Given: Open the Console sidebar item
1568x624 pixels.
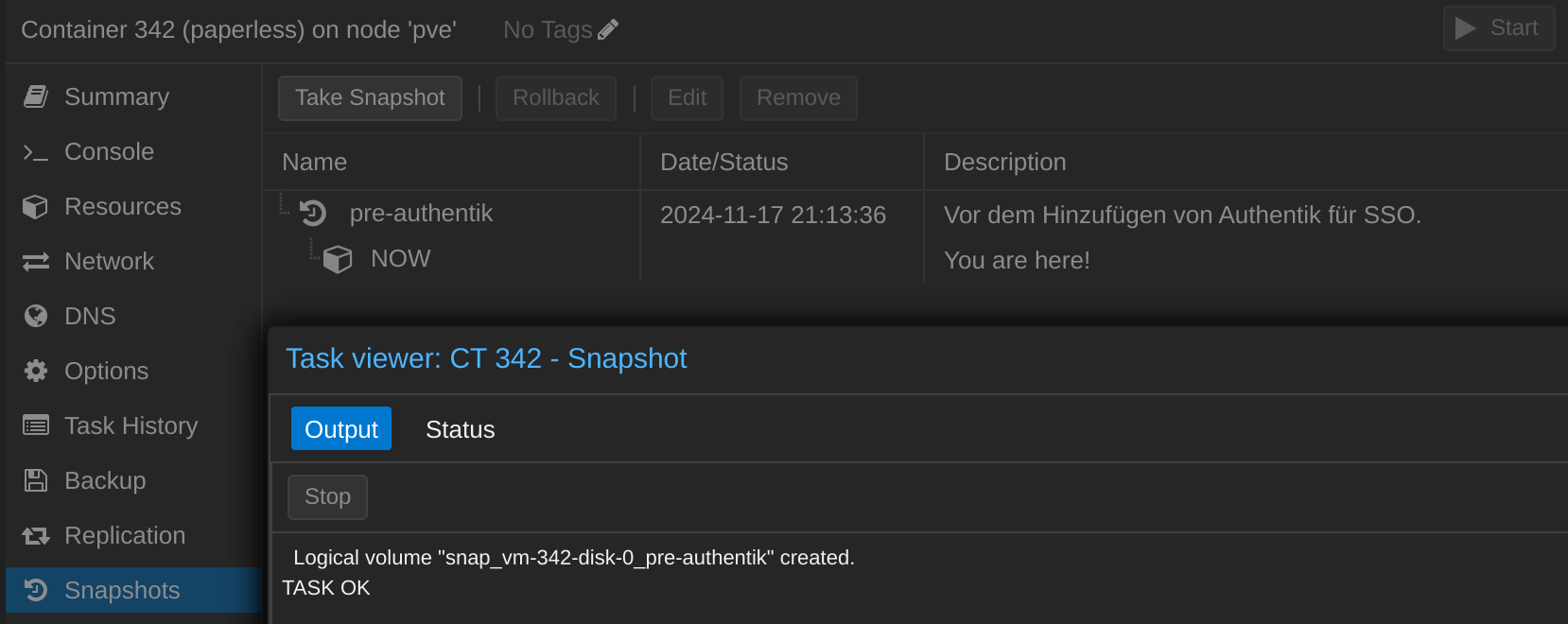Looking at the screenshot, I should [132, 151].
